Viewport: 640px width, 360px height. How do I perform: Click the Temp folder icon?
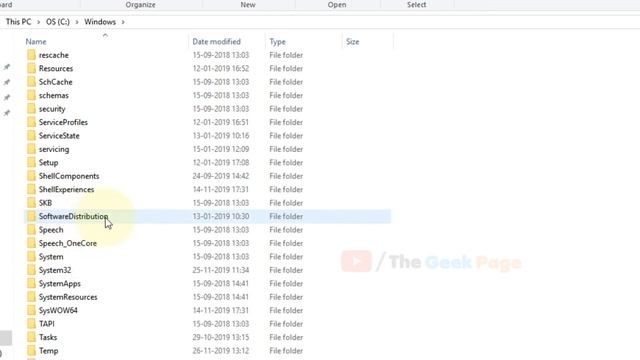[31, 351]
